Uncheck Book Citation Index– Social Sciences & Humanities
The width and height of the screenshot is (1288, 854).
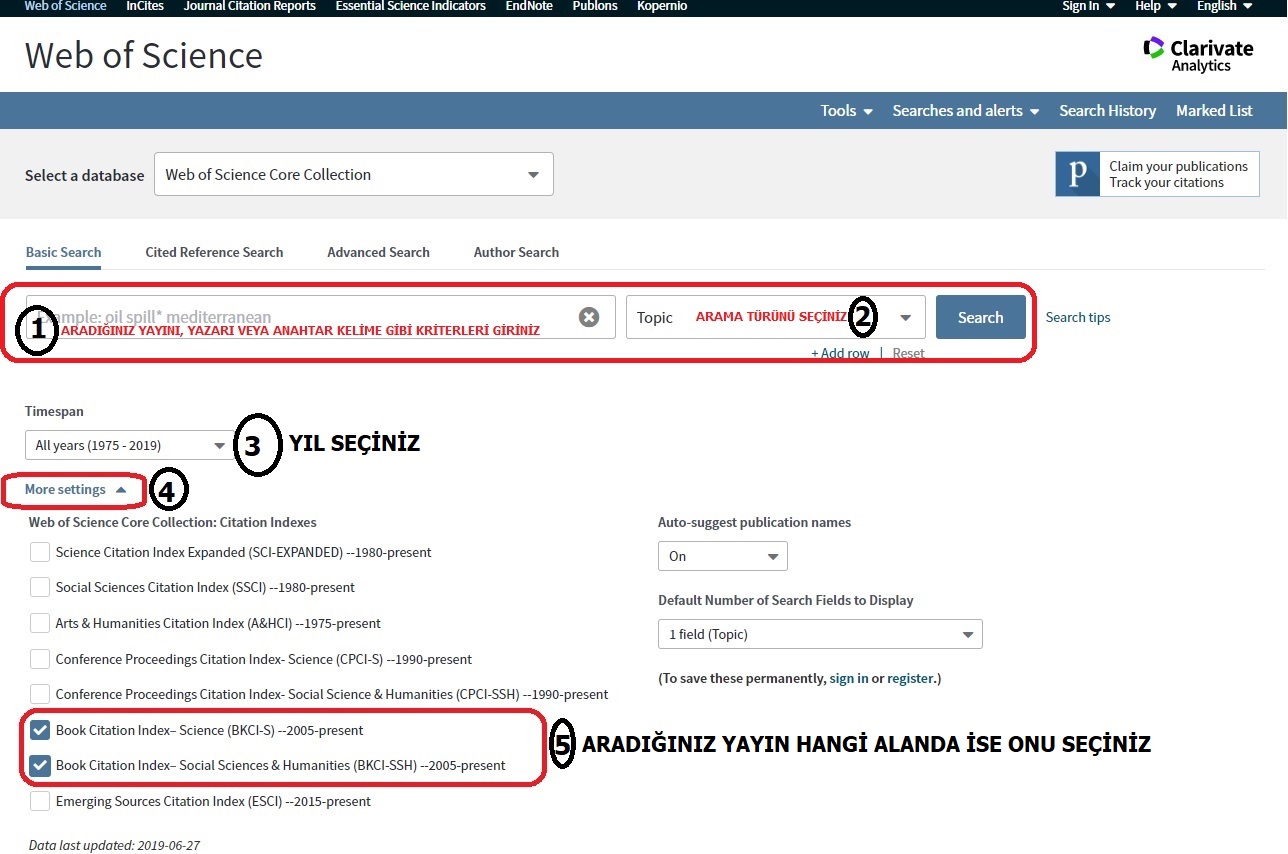pyautogui.click(x=39, y=765)
